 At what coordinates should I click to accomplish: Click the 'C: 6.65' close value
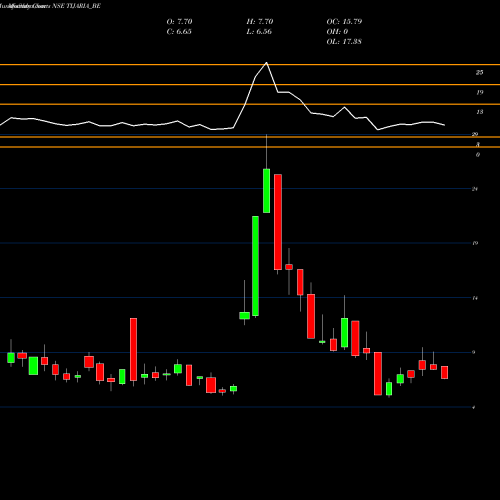click(179, 32)
